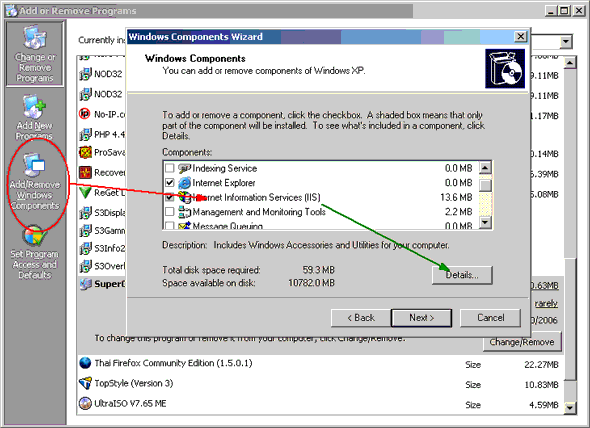Enable the Indexing Service checkbox
The image size is (590, 428).
170,168
